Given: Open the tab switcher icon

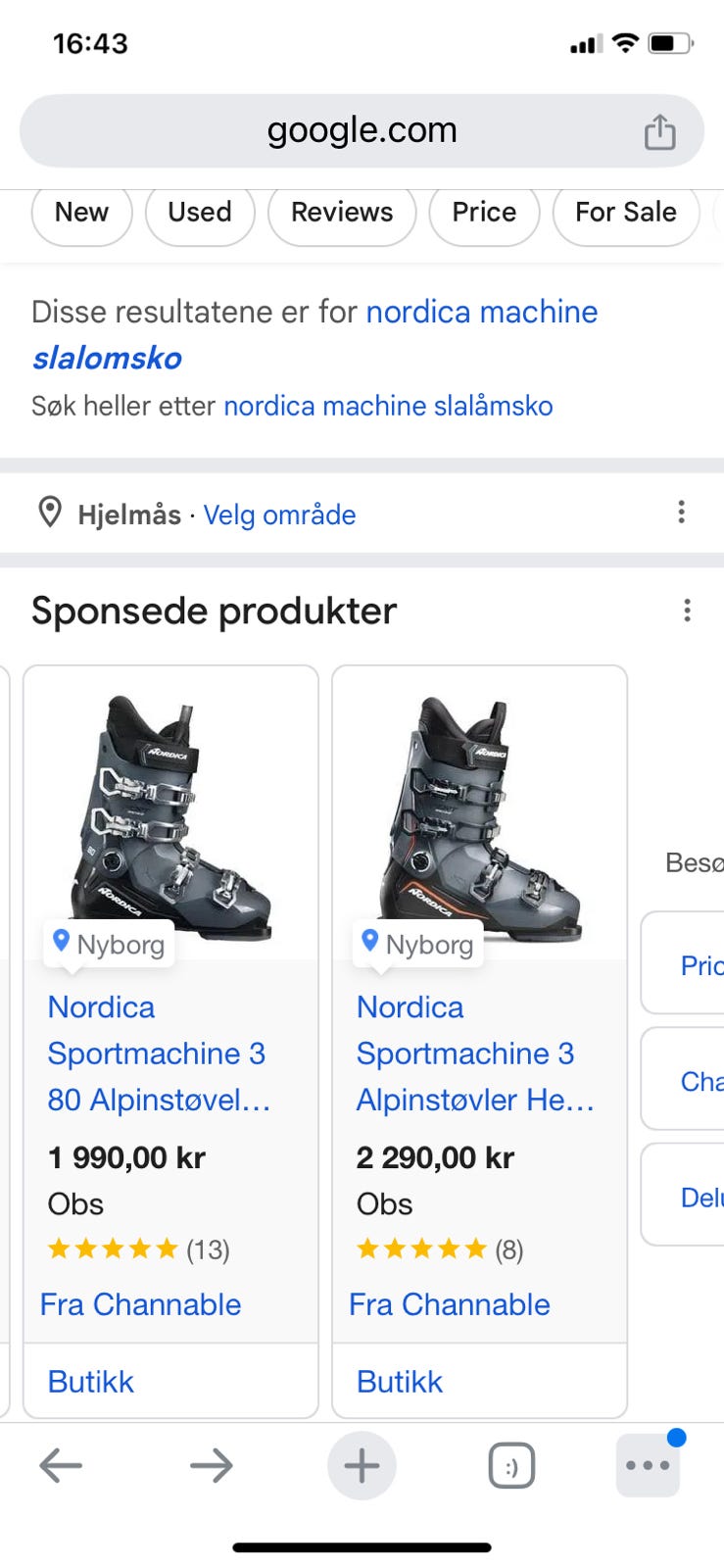Looking at the screenshot, I should (x=511, y=1466).
